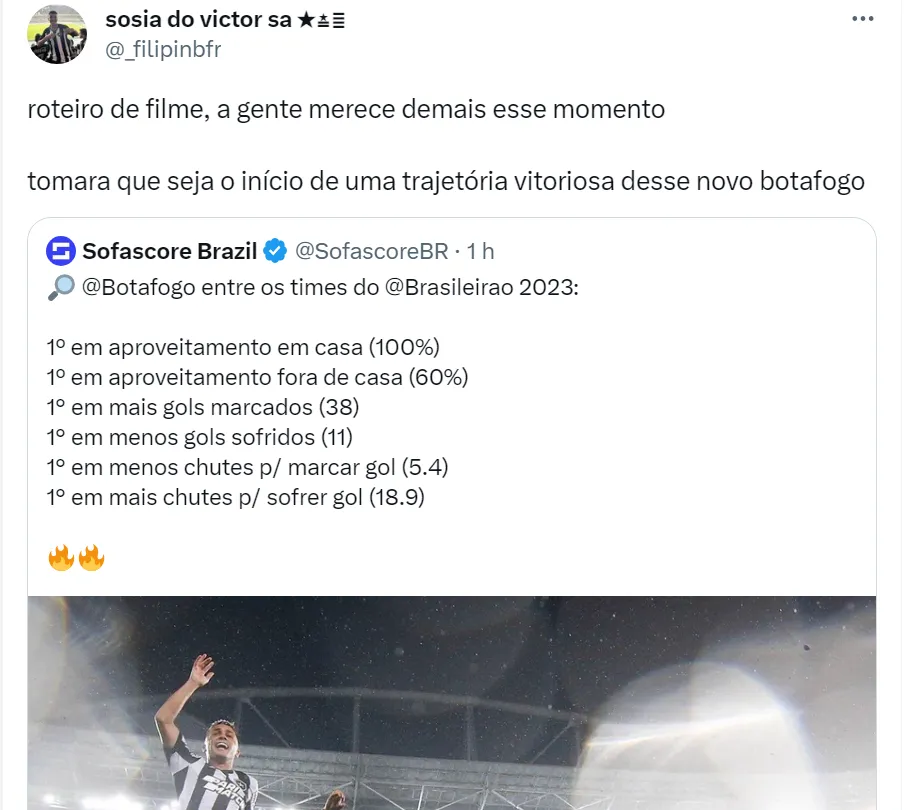Click the blue verified badge icon
This screenshot has height=810, width=906.
(275, 251)
